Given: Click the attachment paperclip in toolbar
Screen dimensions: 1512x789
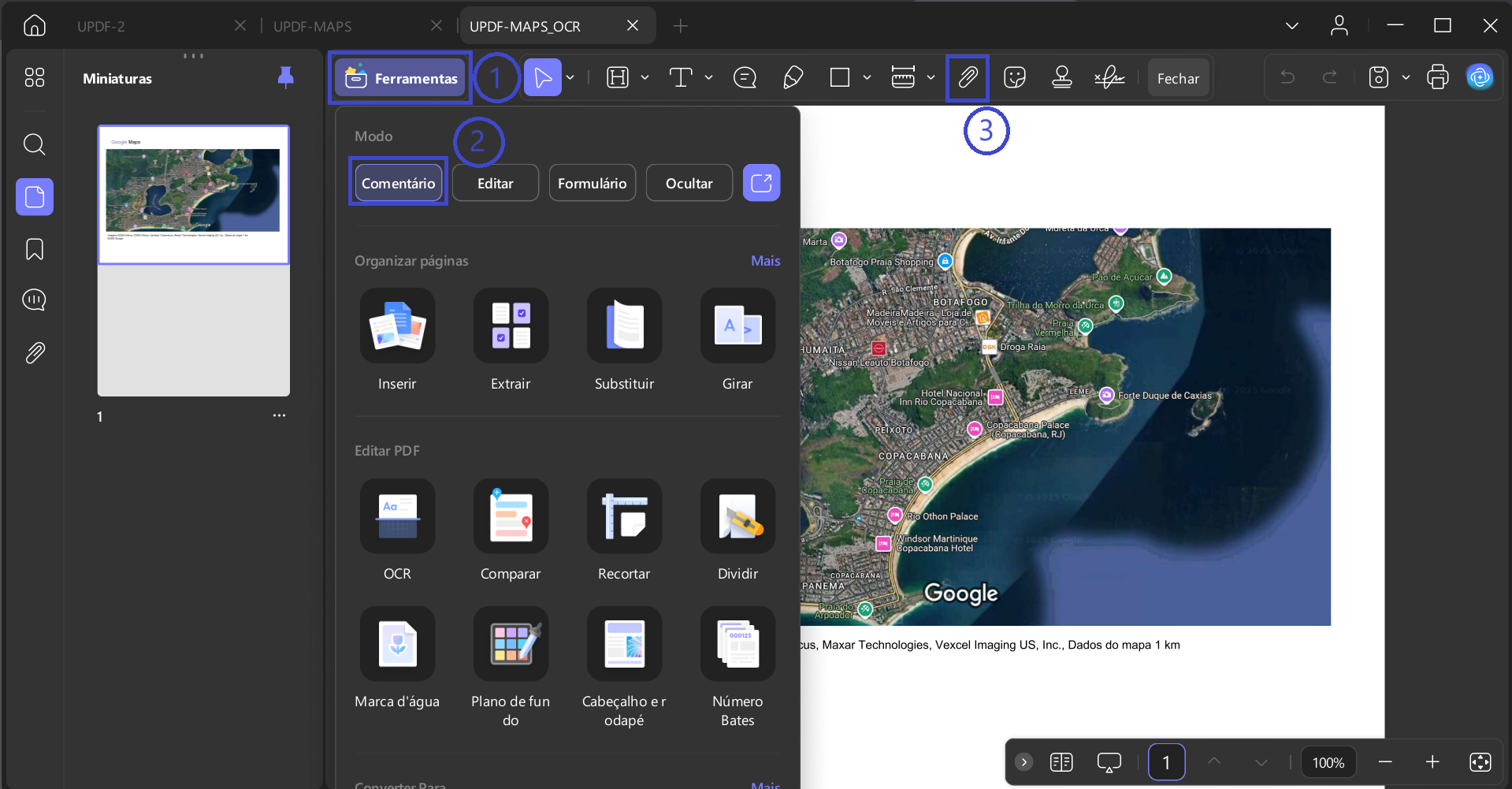Looking at the screenshot, I should point(968,77).
